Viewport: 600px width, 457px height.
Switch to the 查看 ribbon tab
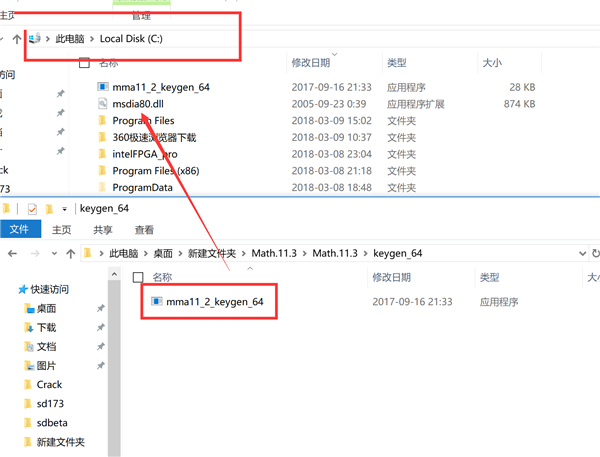tap(144, 230)
